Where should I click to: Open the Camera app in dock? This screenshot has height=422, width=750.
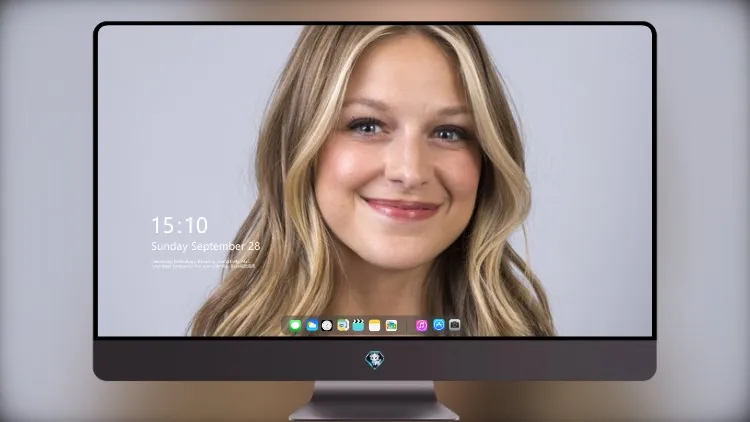(454, 325)
